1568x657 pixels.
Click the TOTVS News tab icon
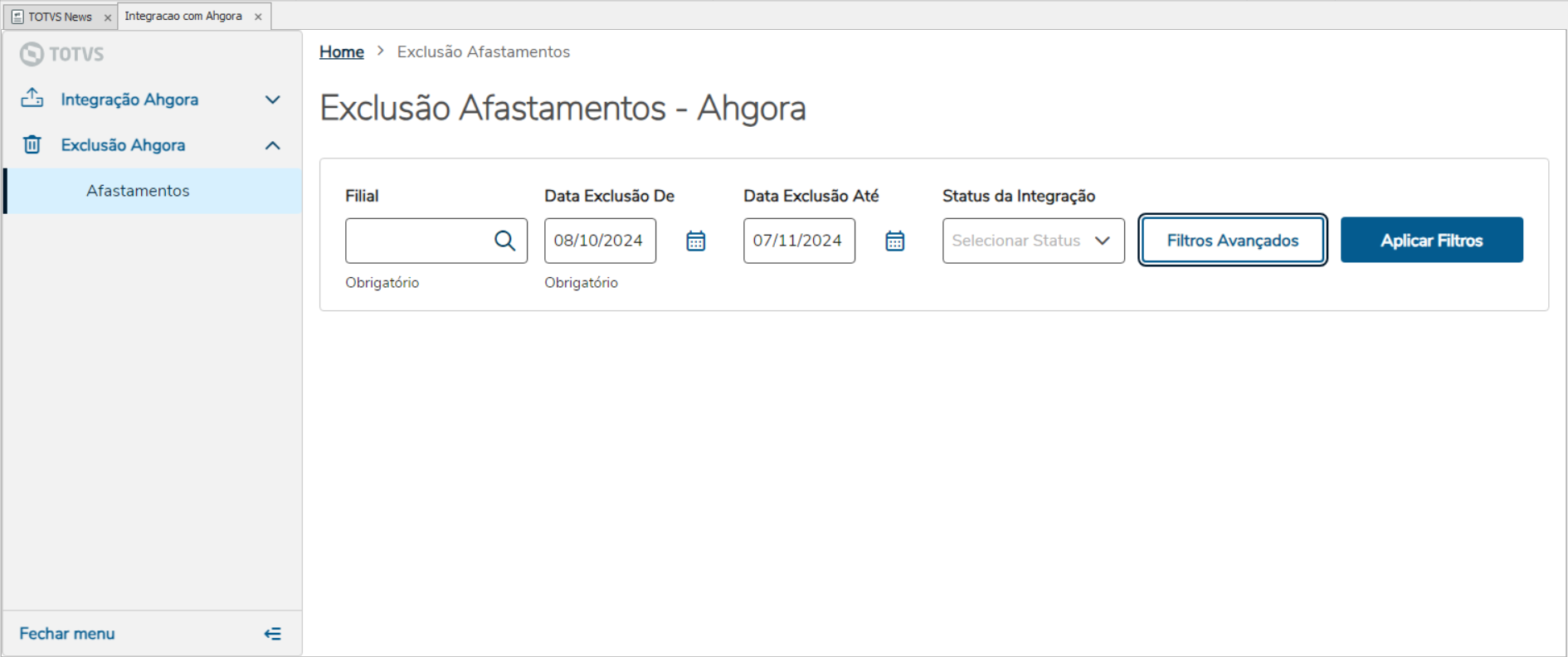(17, 17)
